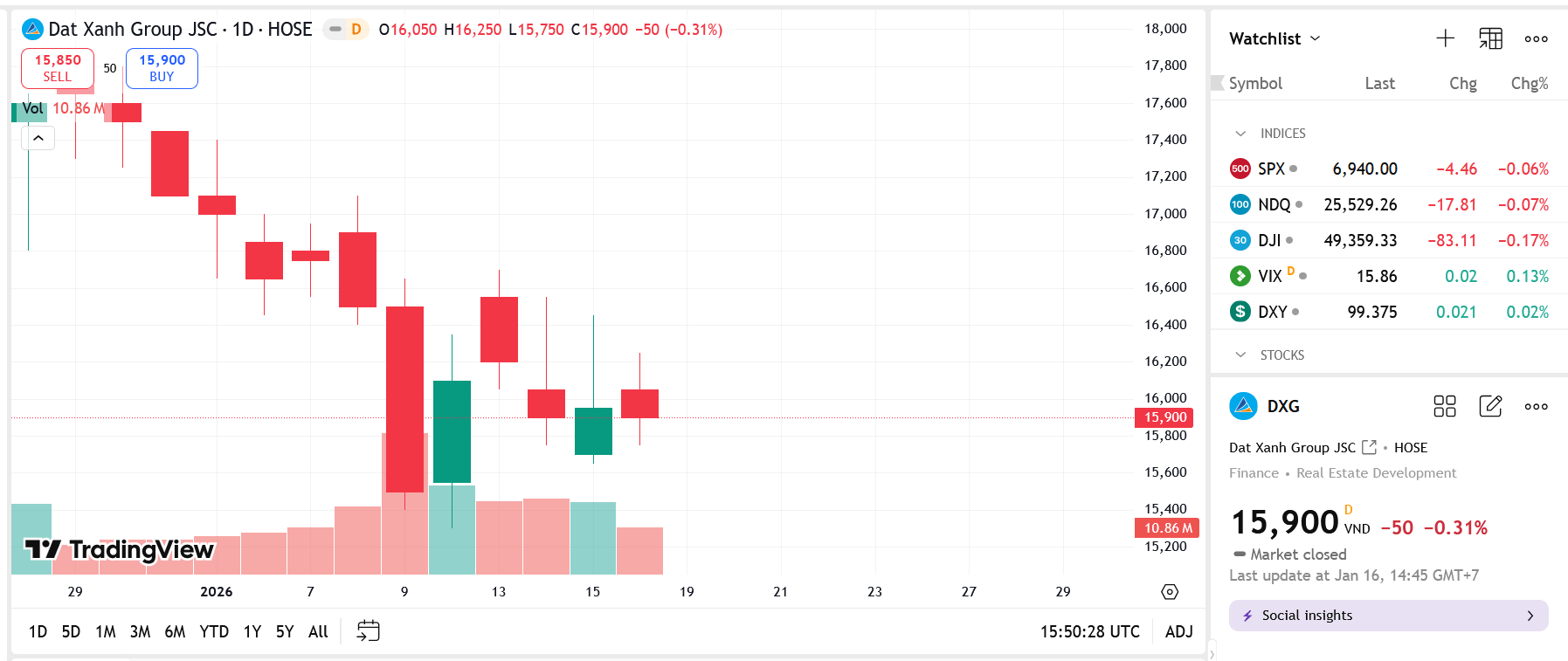
Task: Open the DXG more actions menu
Action: point(1536,406)
